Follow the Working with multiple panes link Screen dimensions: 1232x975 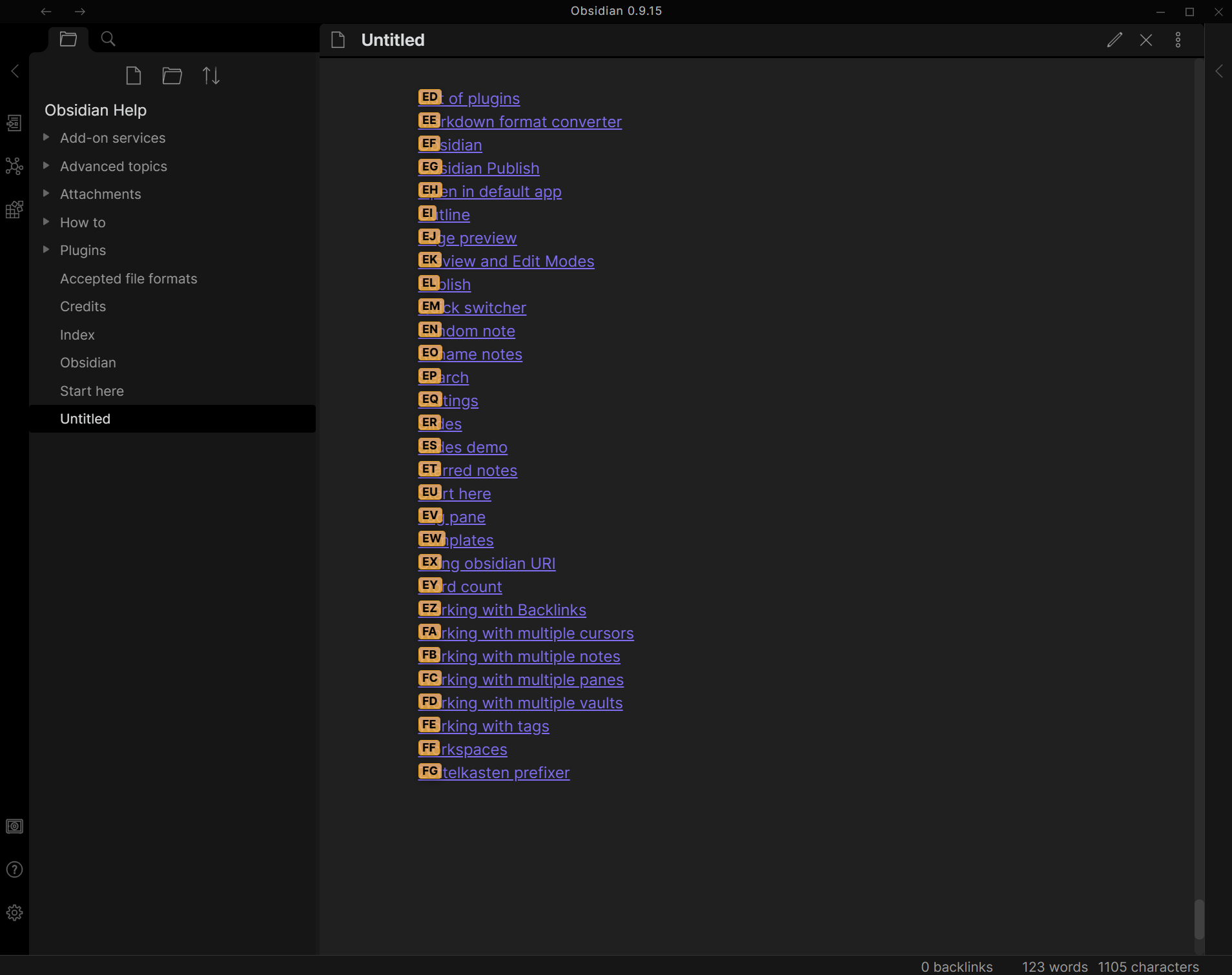click(520, 679)
